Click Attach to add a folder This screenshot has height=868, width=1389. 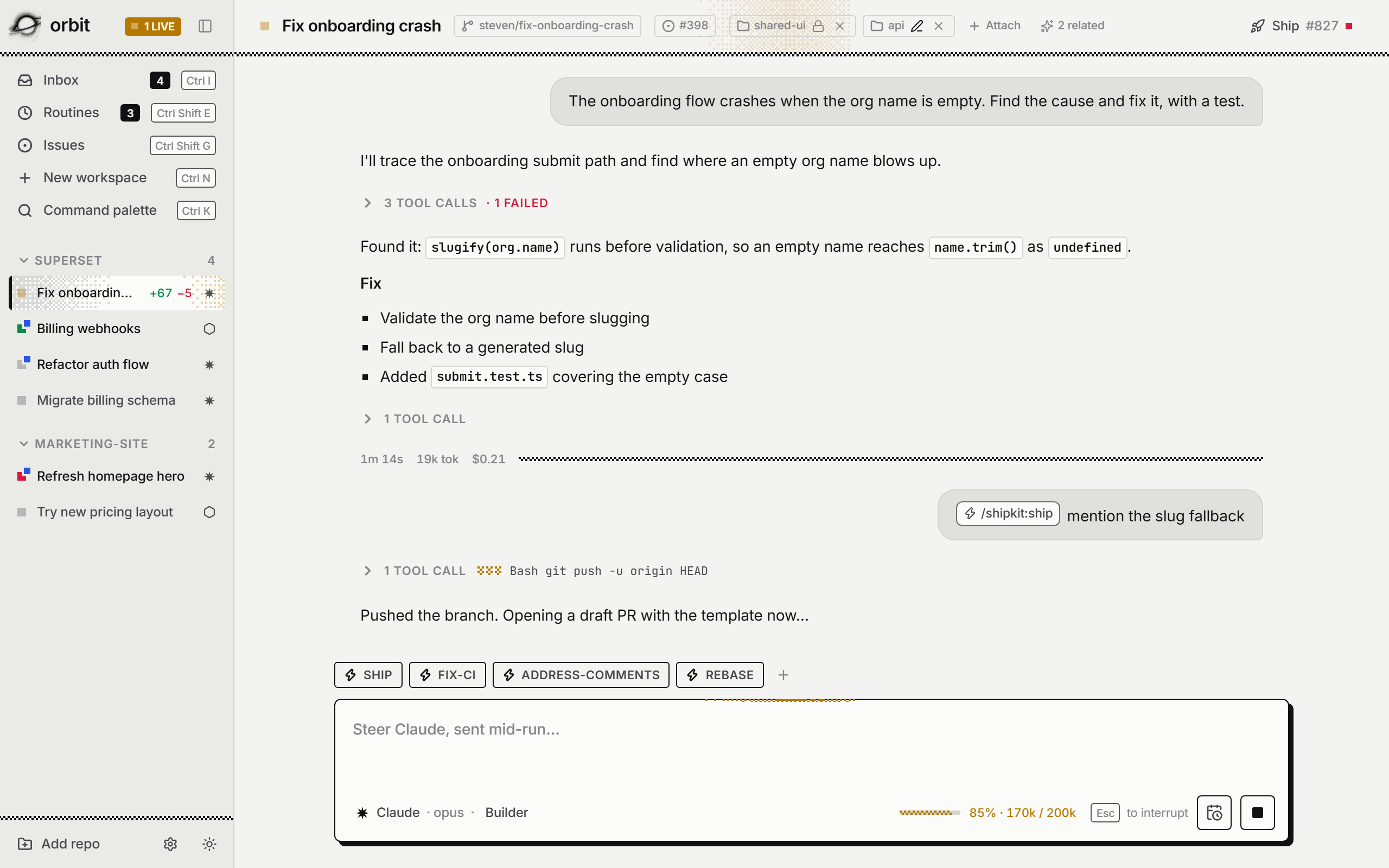pos(995,26)
